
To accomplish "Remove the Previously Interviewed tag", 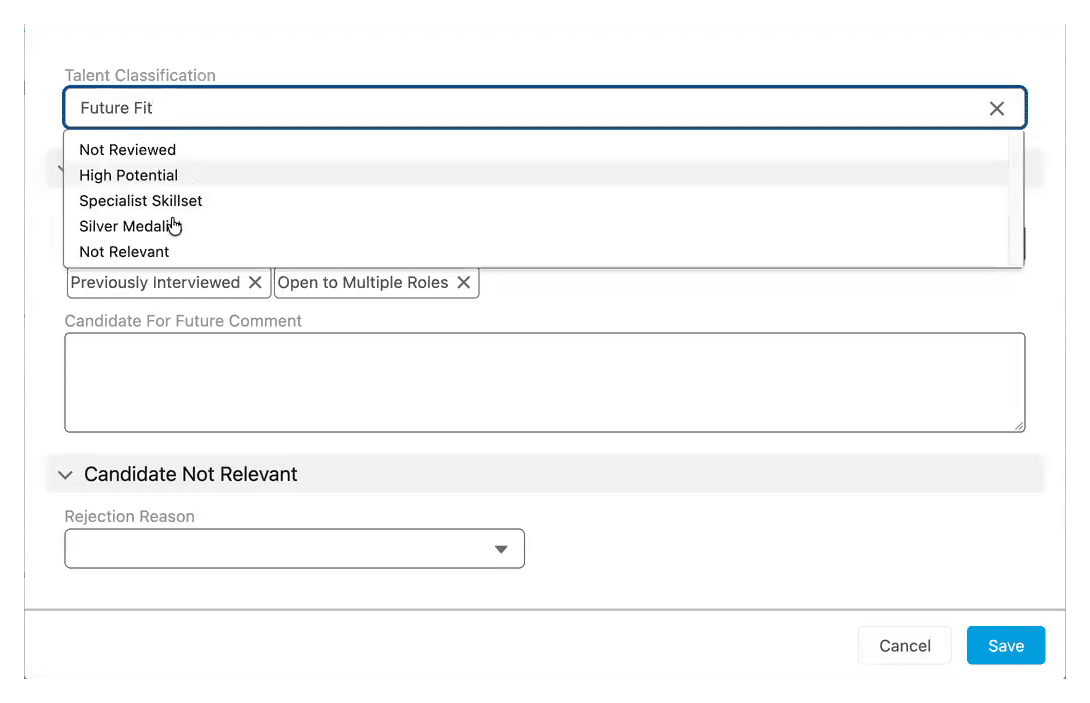I will click(255, 282).
